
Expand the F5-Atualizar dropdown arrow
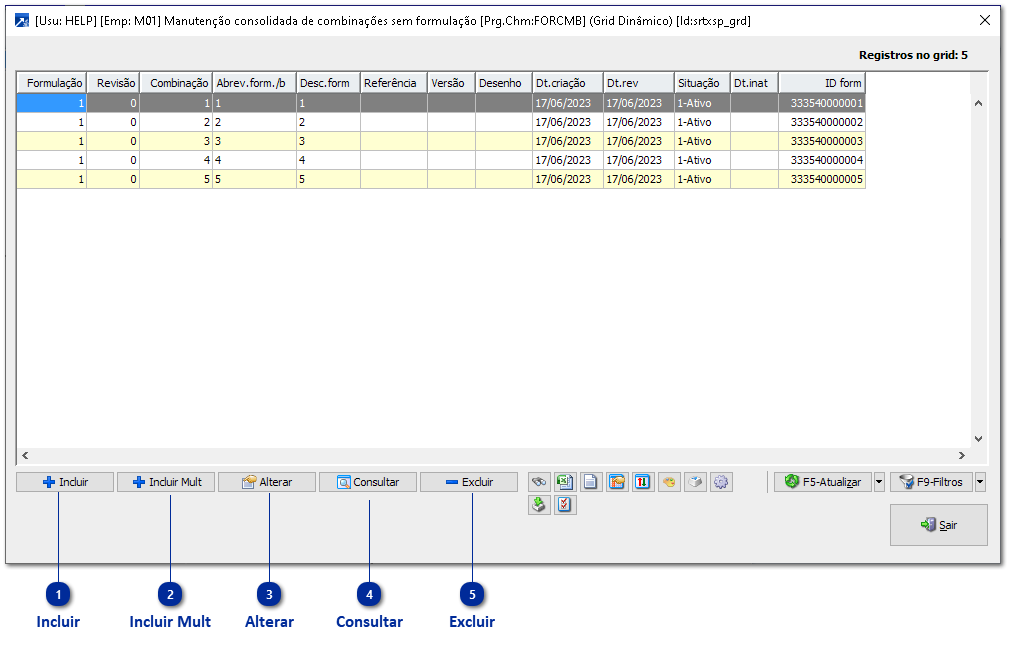pos(879,482)
